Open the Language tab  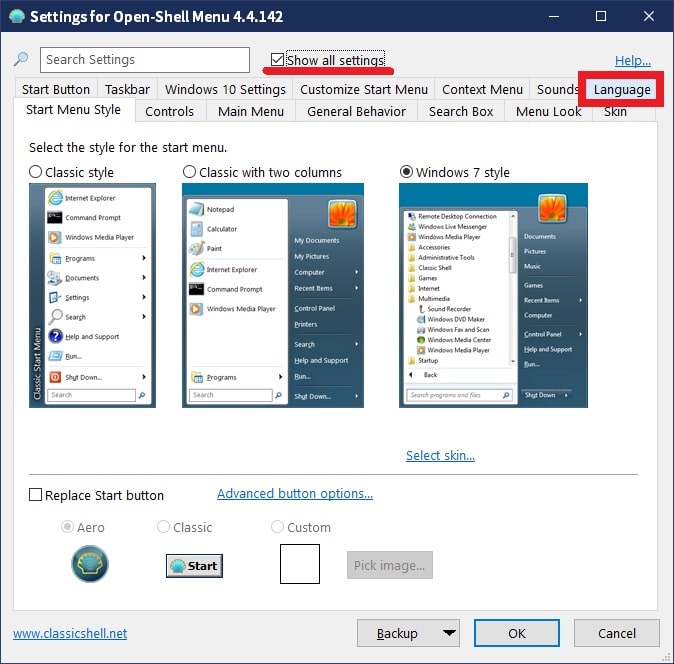622,89
